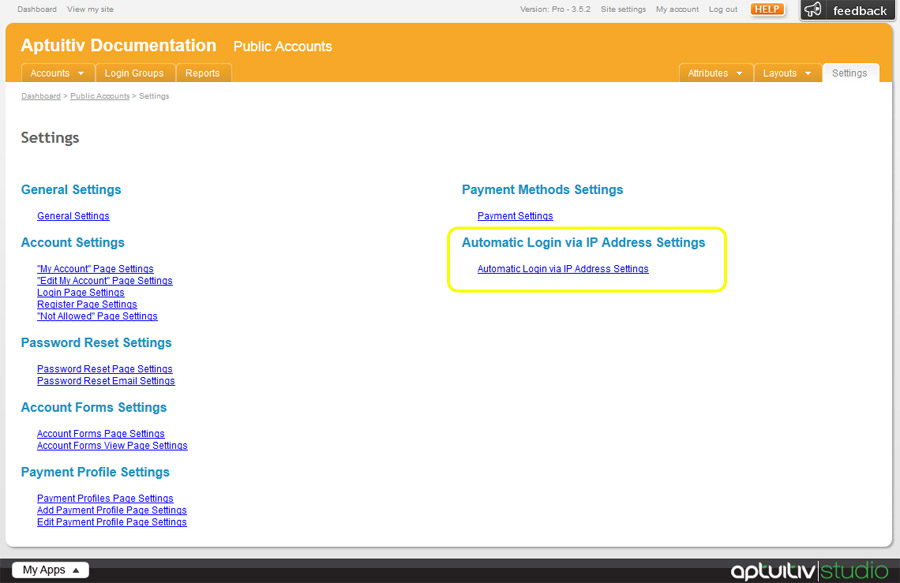Click View my site link
The image size is (900, 583).
[90, 9]
